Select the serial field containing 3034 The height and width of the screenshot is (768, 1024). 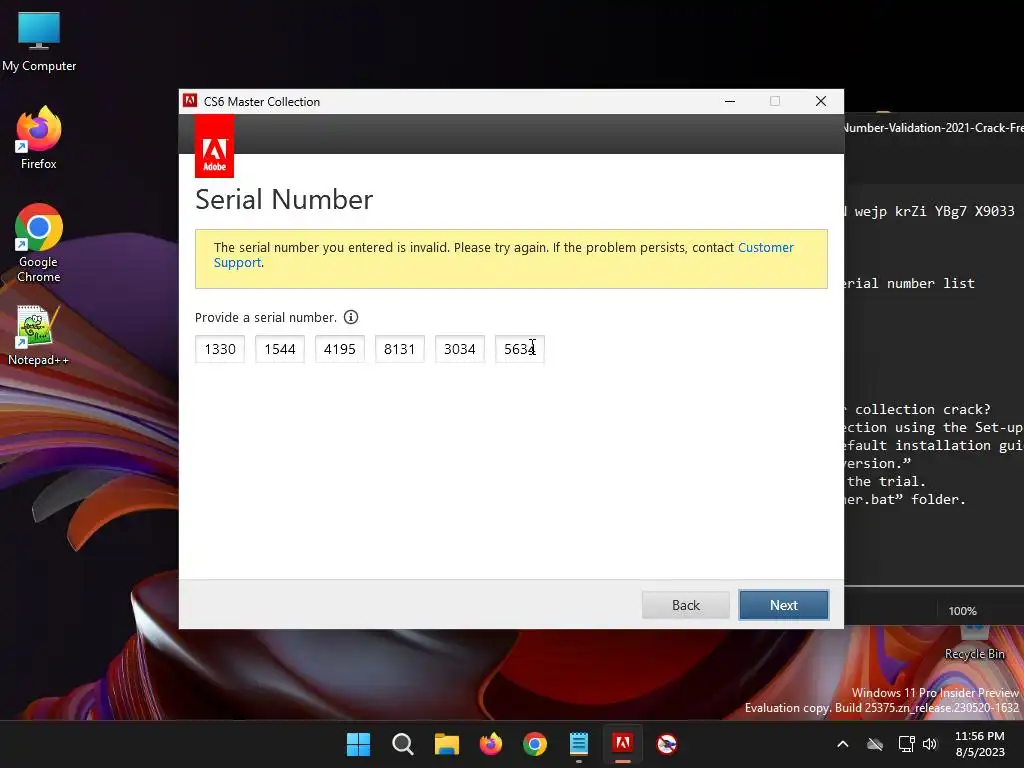click(x=460, y=349)
